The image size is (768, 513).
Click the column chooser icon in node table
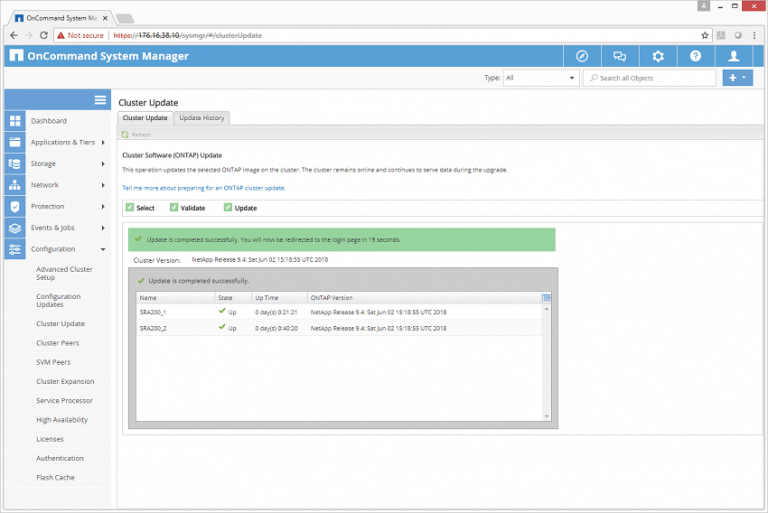coord(547,297)
